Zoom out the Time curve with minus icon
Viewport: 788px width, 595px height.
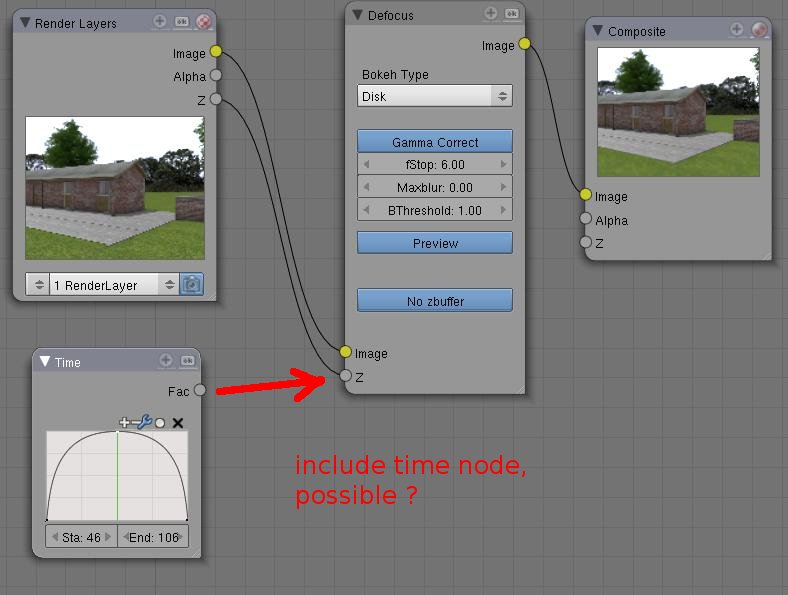click(x=133, y=423)
